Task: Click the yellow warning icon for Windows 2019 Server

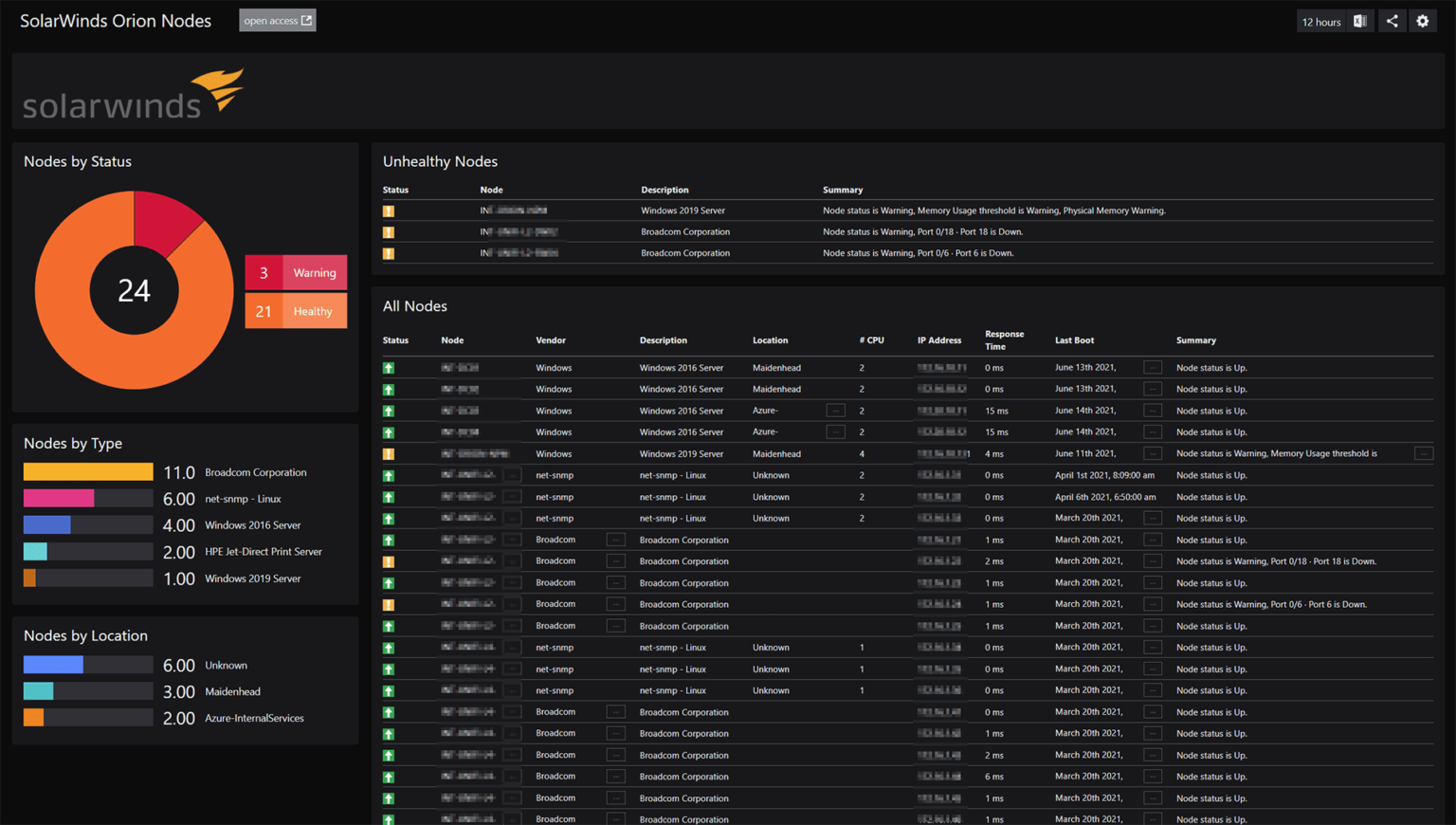Action: pos(389,210)
